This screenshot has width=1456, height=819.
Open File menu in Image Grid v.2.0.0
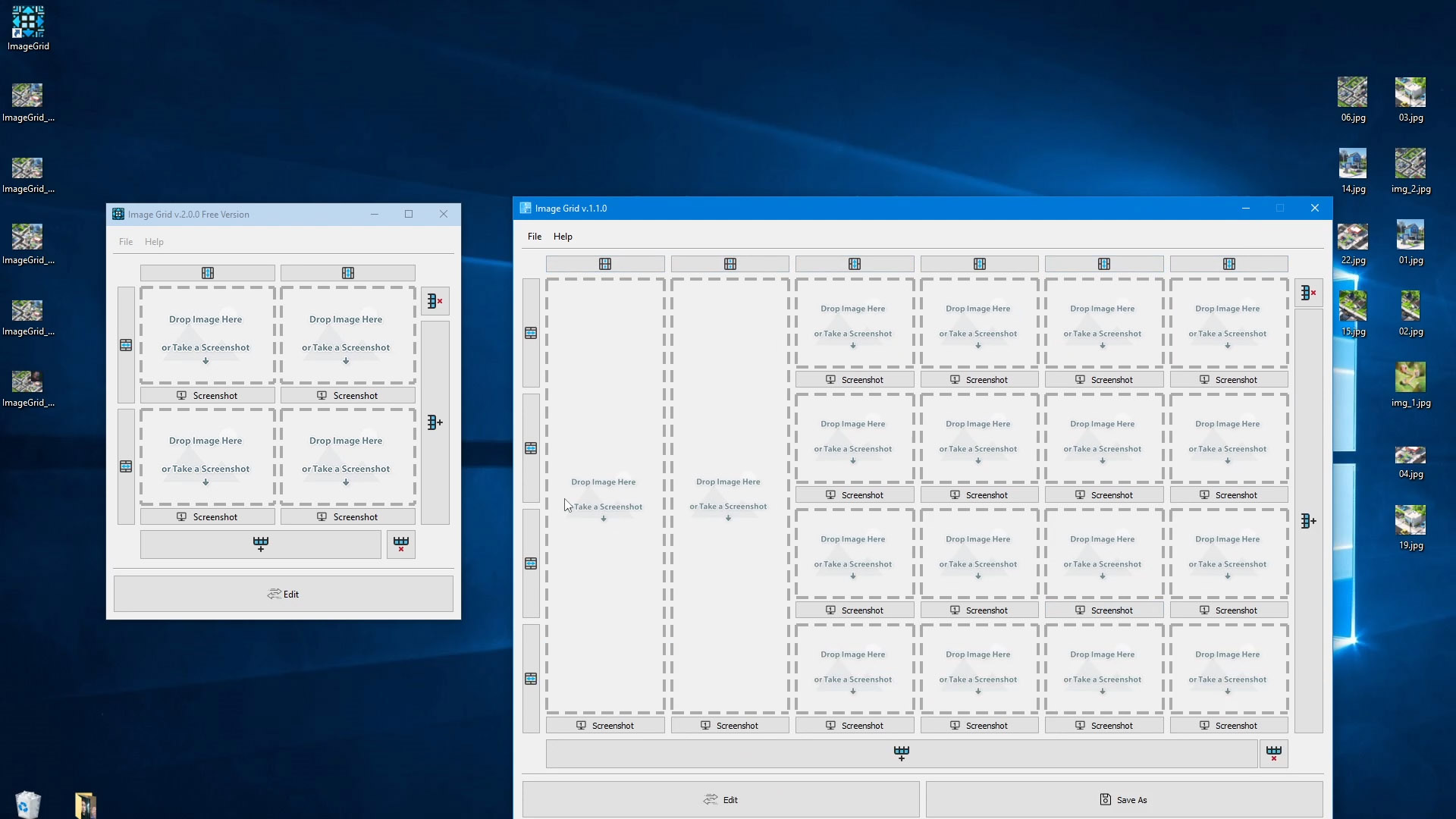[x=125, y=242]
